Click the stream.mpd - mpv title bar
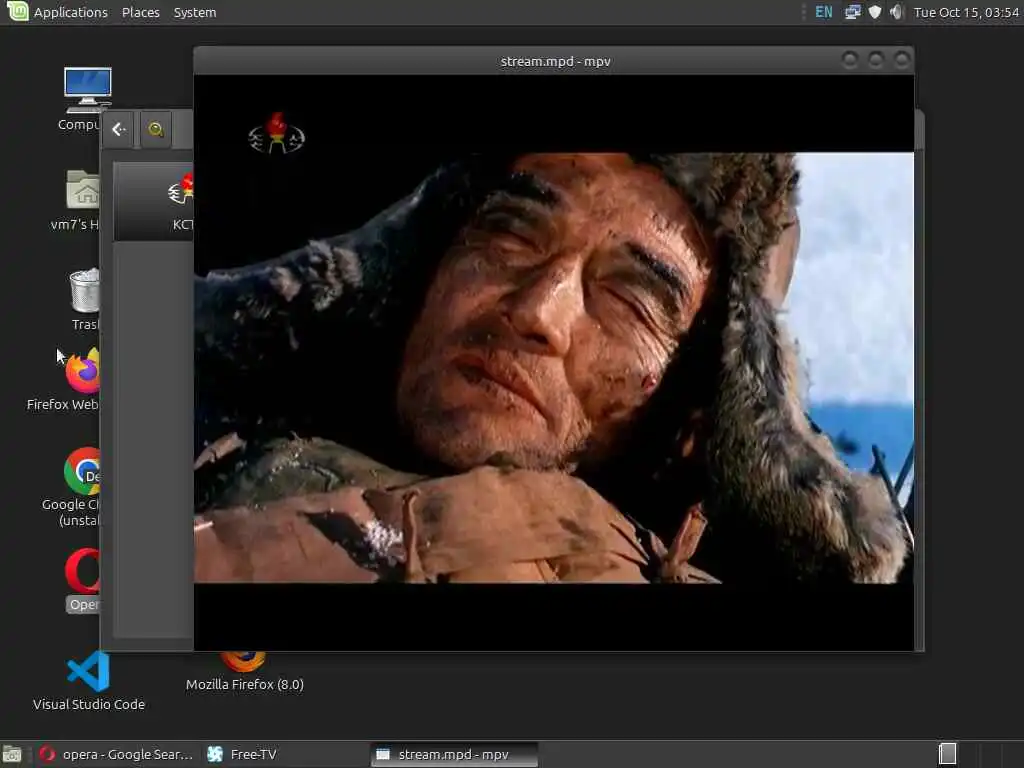Screen dimensions: 1024x768 click(555, 61)
